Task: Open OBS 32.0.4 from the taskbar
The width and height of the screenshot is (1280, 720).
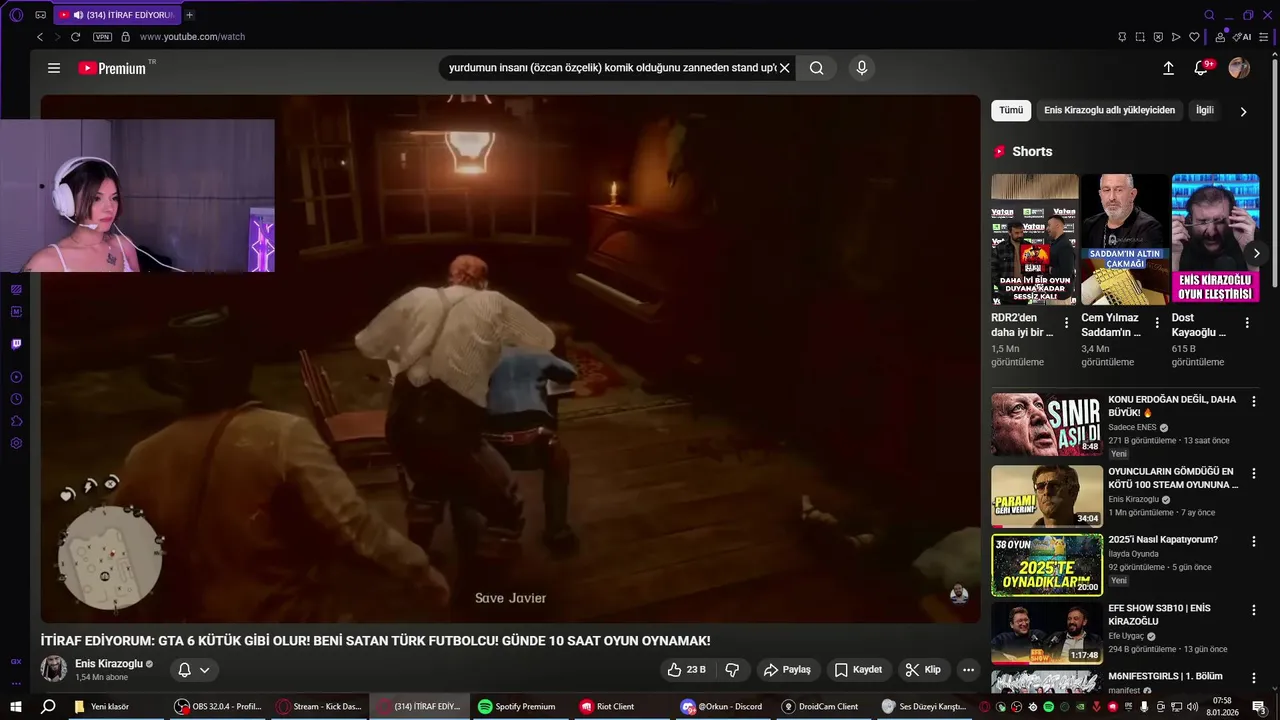Action: tap(218, 706)
